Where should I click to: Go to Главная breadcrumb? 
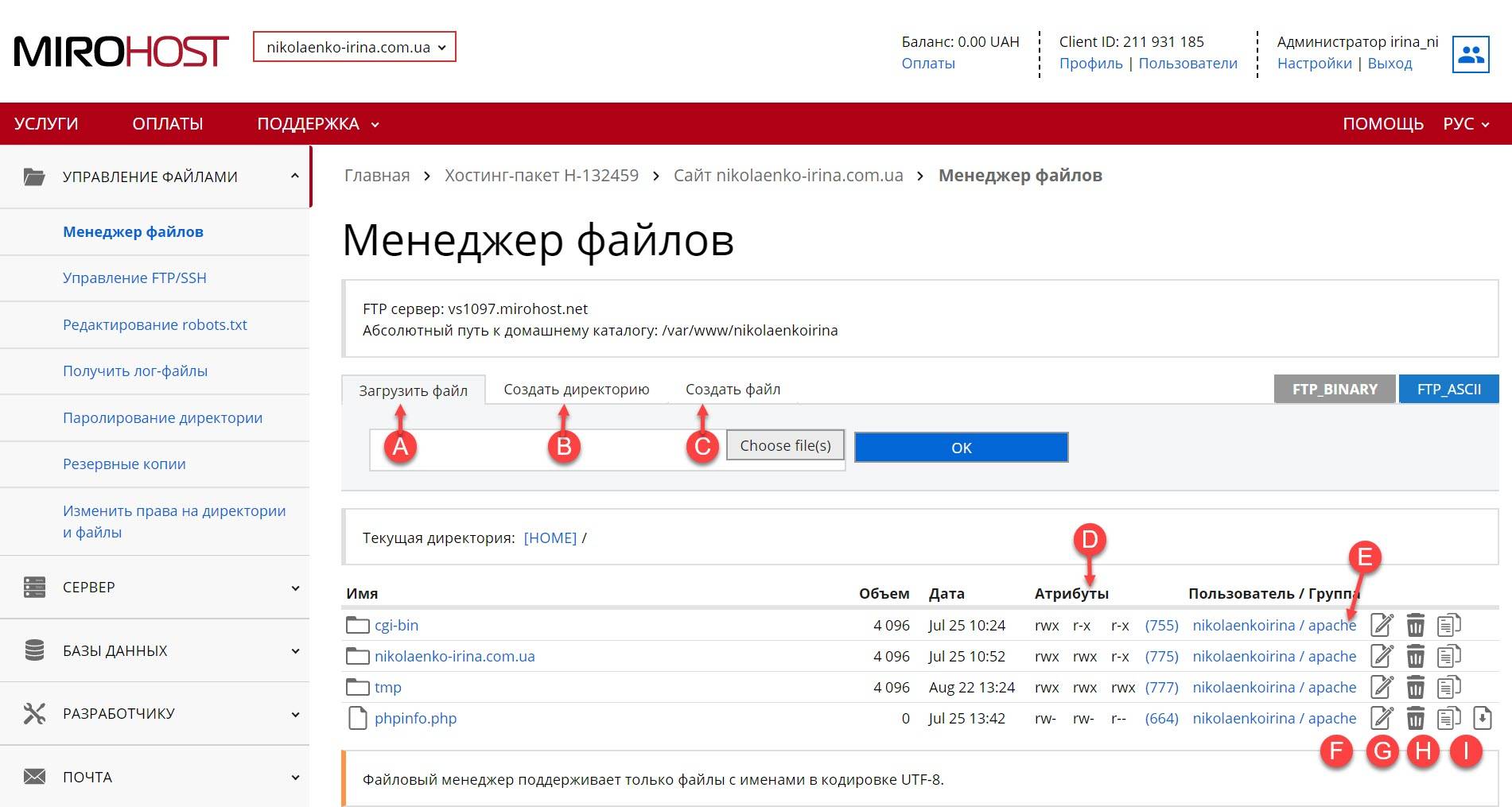pos(377,176)
